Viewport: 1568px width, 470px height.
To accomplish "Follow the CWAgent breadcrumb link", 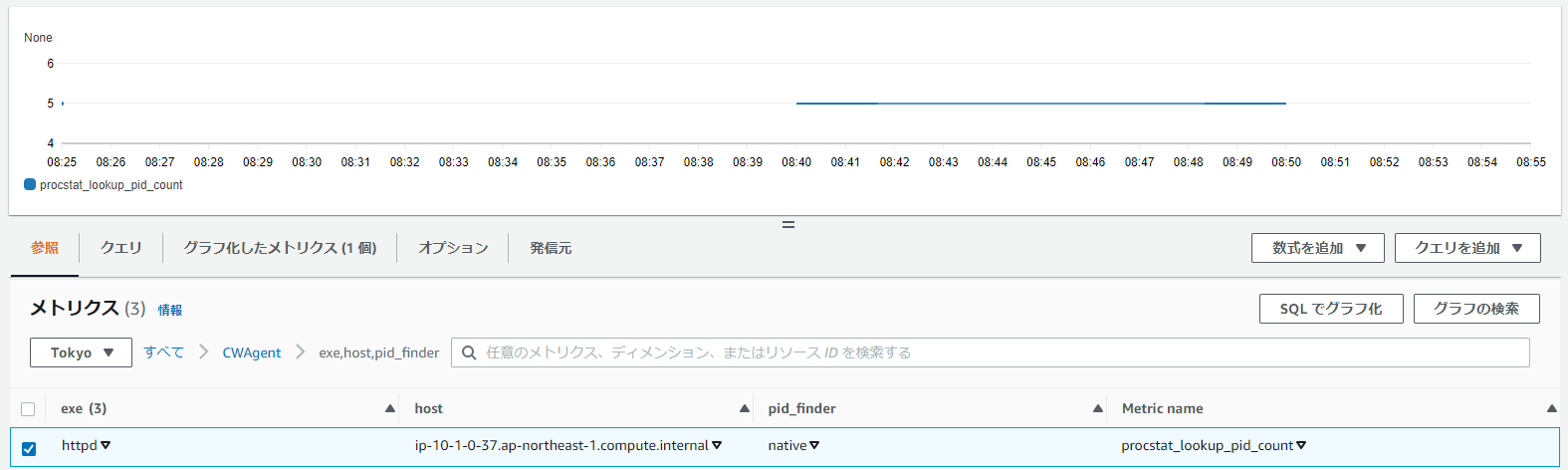I will pyautogui.click(x=252, y=352).
